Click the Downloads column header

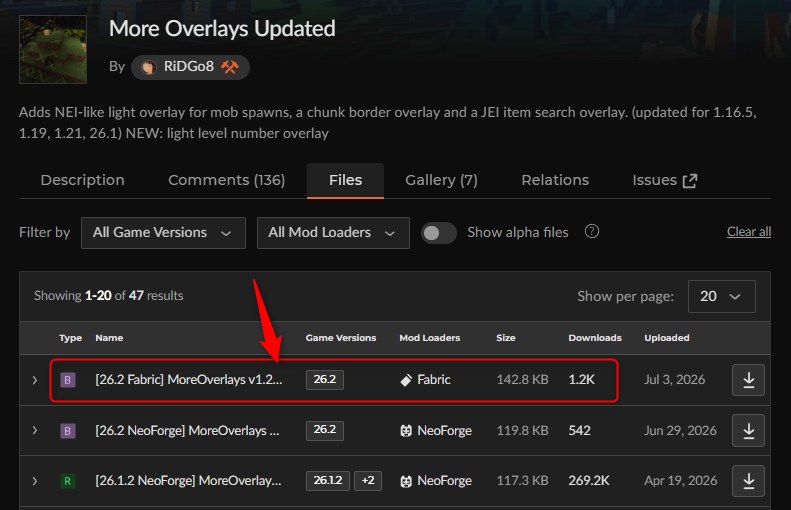click(595, 338)
